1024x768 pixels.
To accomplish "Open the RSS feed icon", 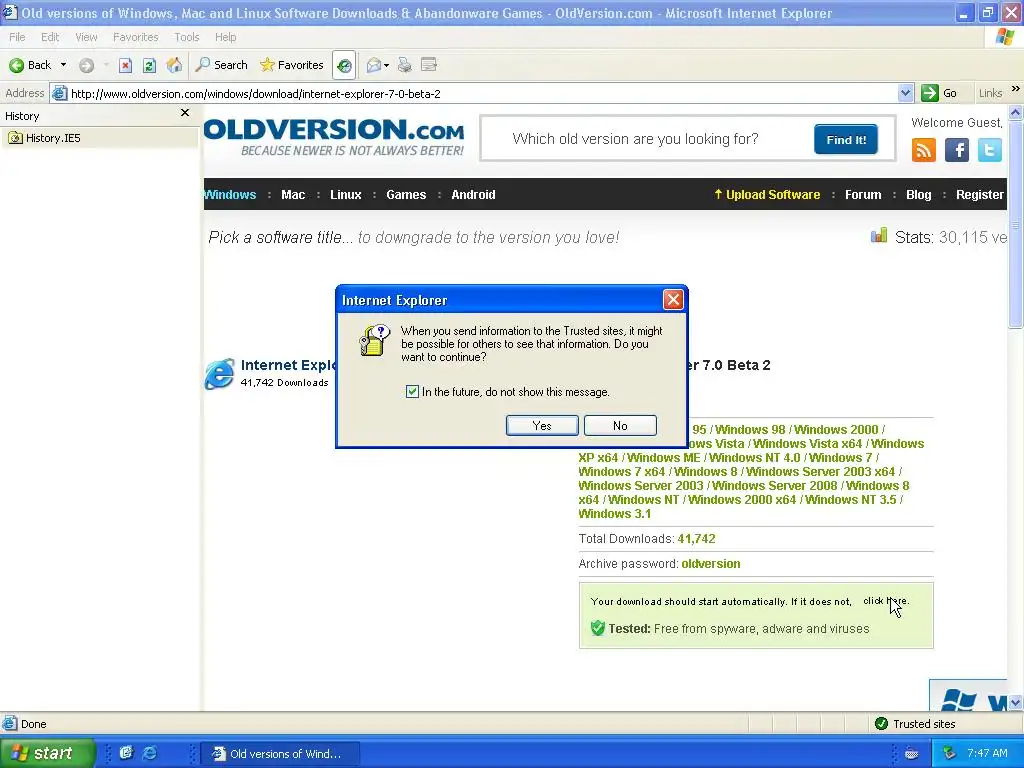I will click(923, 150).
